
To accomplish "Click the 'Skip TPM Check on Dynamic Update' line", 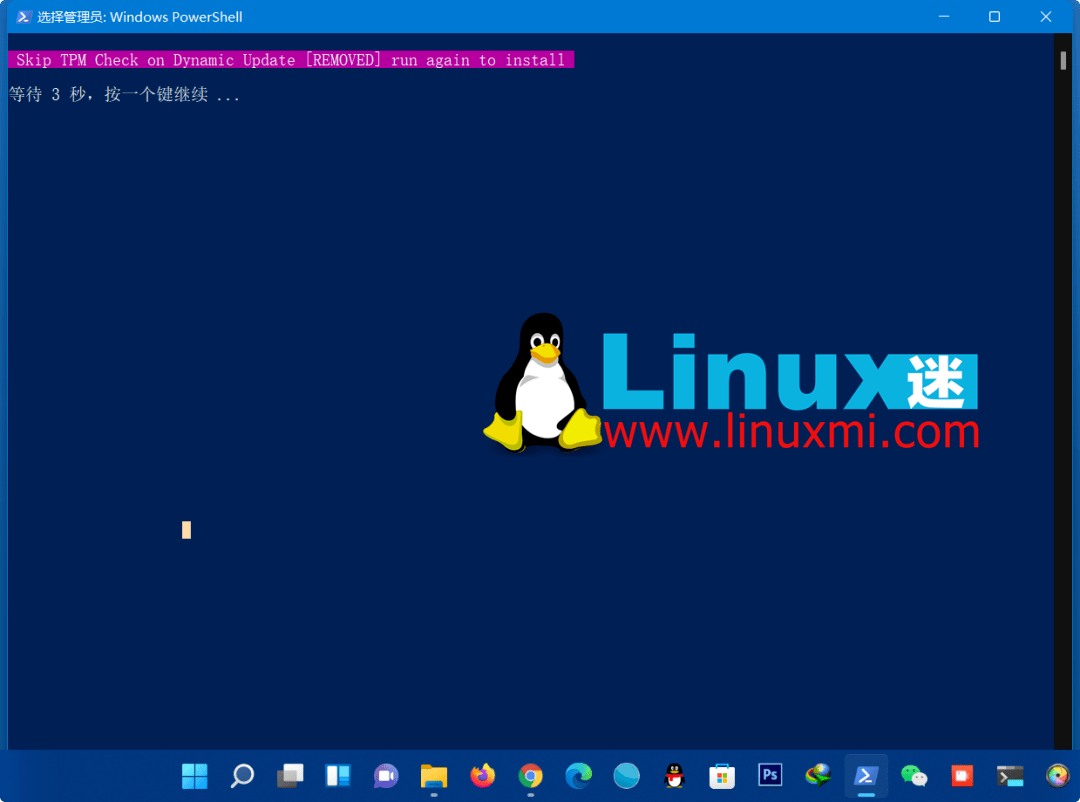I will tap(291, 60).
